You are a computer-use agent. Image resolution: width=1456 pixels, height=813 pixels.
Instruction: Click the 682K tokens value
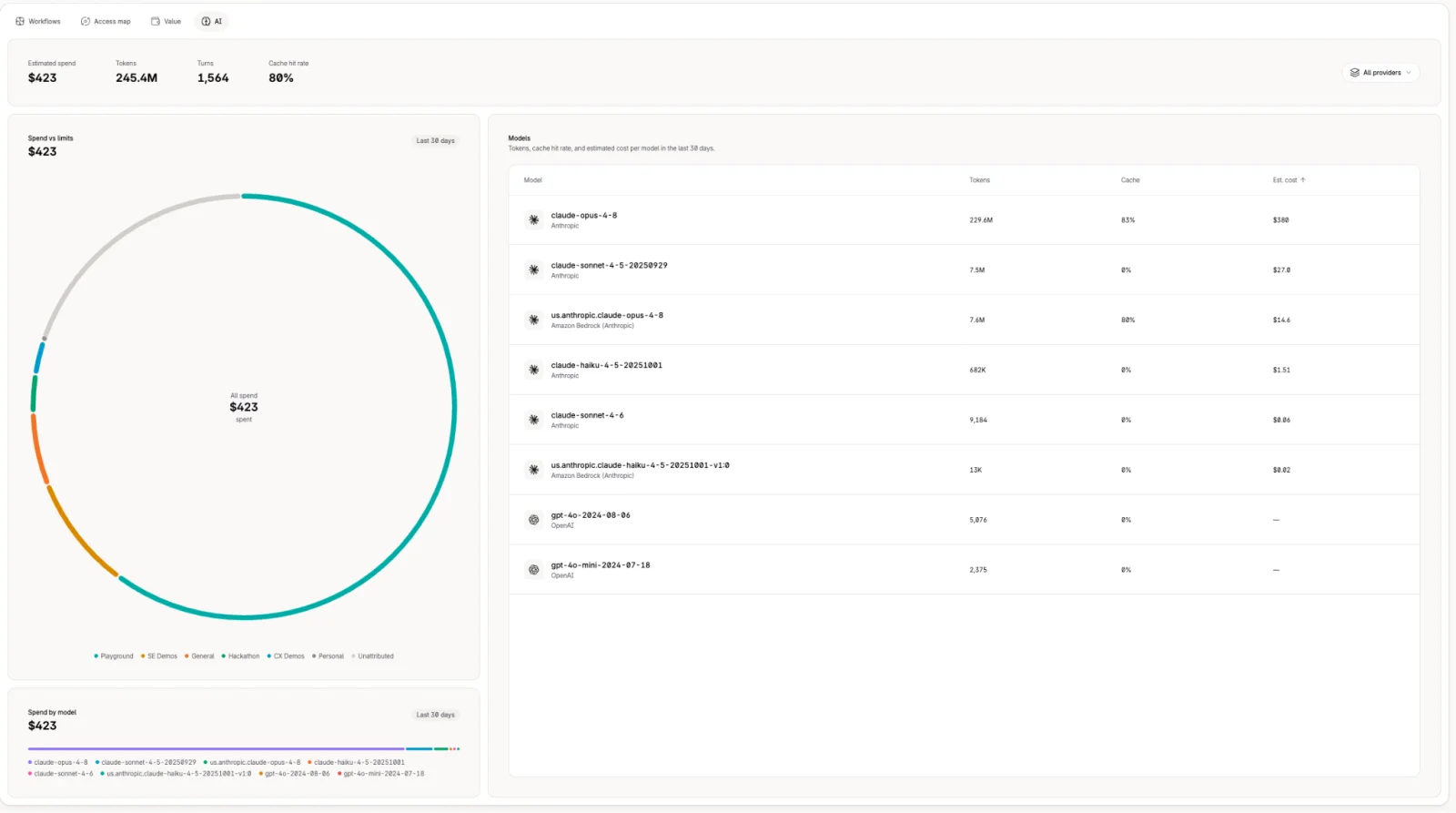[x=977, y=371]
